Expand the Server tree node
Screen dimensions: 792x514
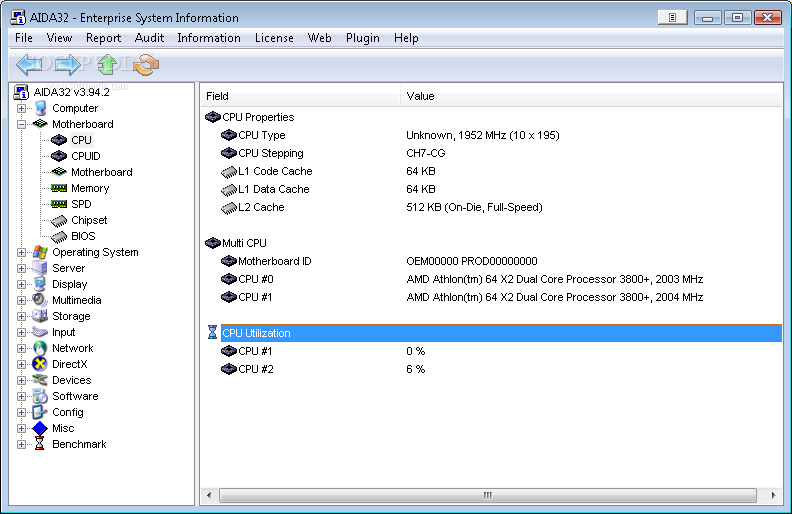pos(21,268)
